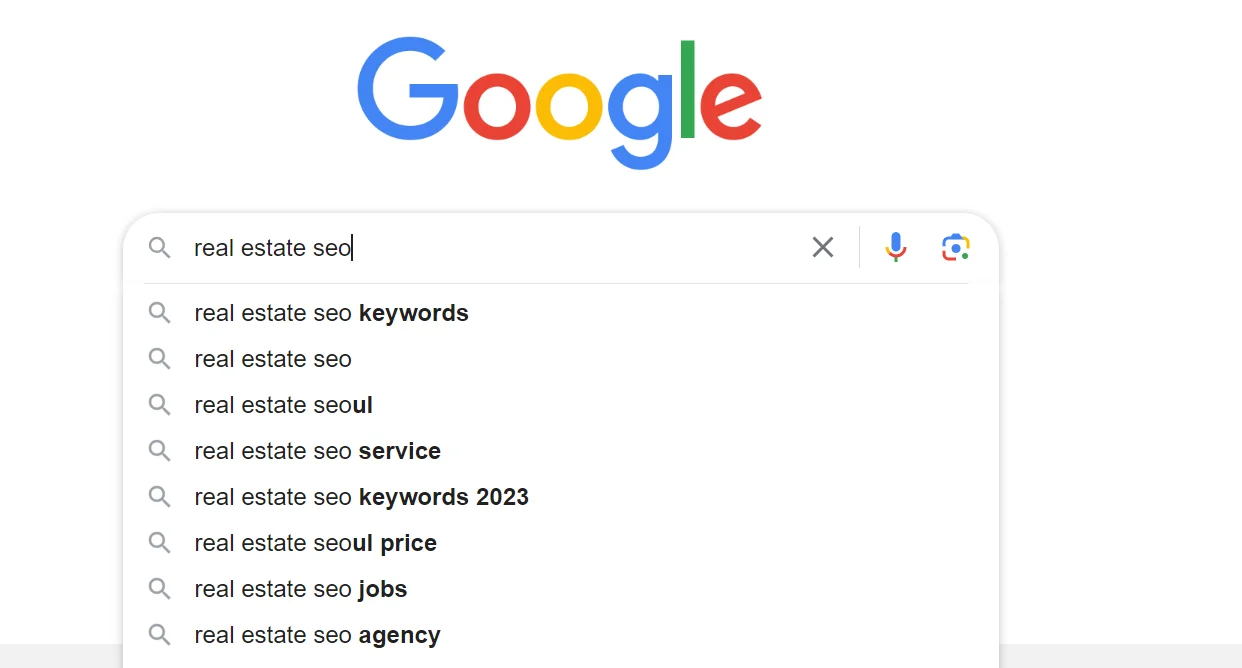The width and height of the screenshot is (1242, 668).
Task: Click search icon beside 'seoul' suggestion
Action: (159, 405)
